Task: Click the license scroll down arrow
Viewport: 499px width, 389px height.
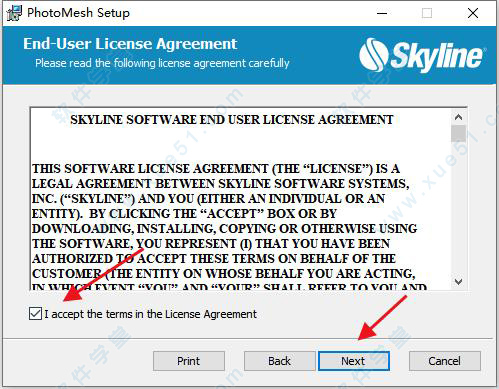Action: (458, 282)
